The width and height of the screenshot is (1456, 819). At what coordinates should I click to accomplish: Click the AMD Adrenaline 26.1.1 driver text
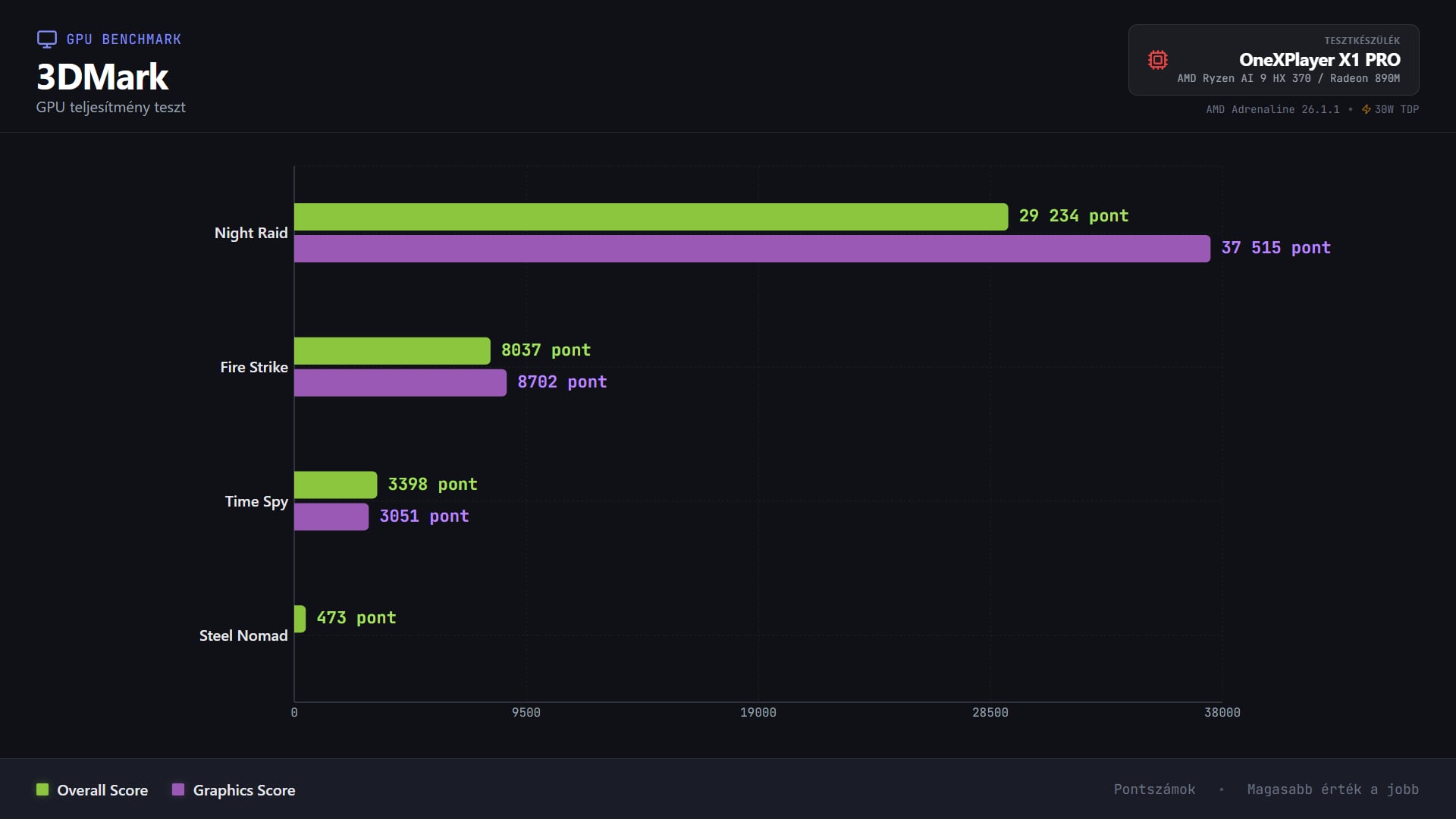click(1272, 109)
